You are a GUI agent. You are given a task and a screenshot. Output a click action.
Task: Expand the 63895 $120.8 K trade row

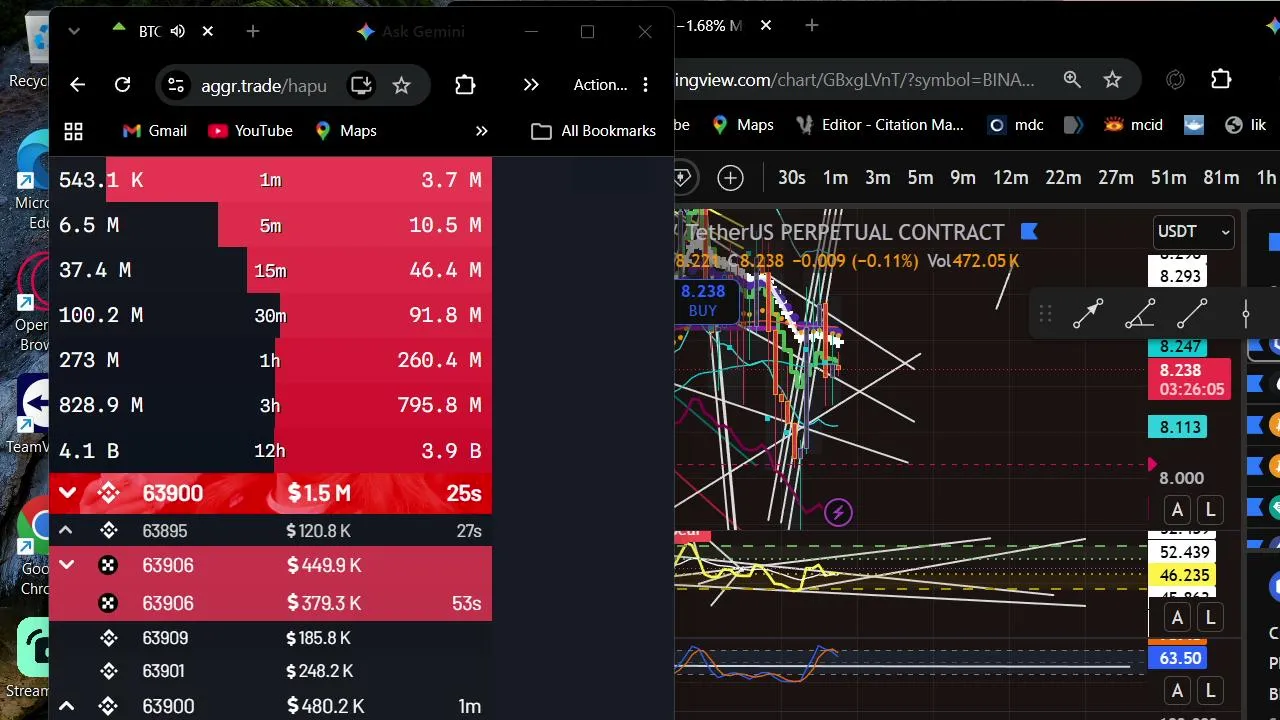pyautogui.click(x=66, y=531)
